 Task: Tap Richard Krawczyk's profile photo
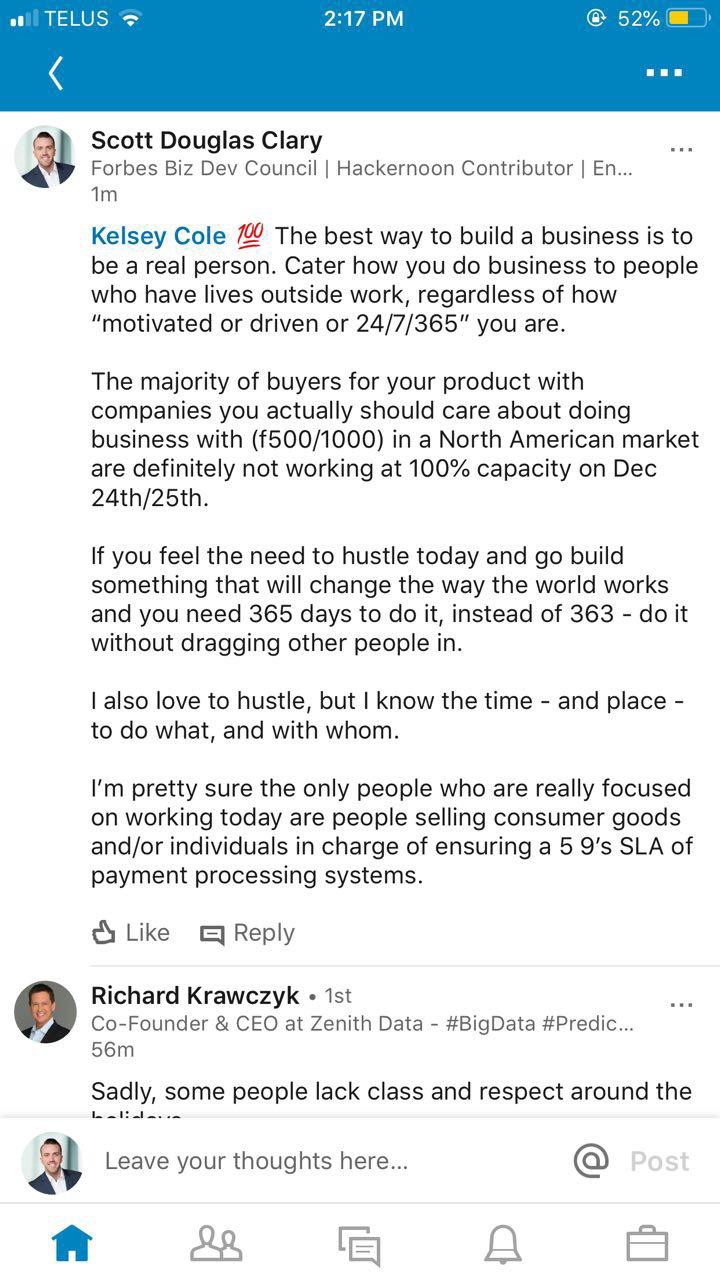tap(45, 1012)
